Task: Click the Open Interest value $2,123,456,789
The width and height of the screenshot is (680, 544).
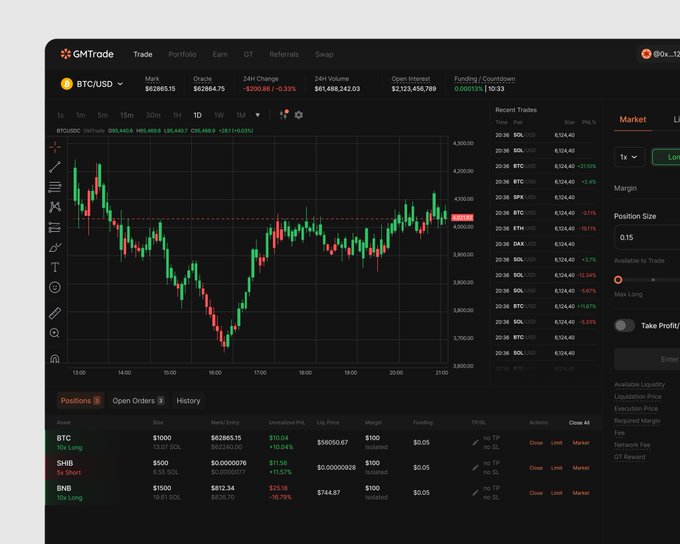Action: click(x=414, y=89)
